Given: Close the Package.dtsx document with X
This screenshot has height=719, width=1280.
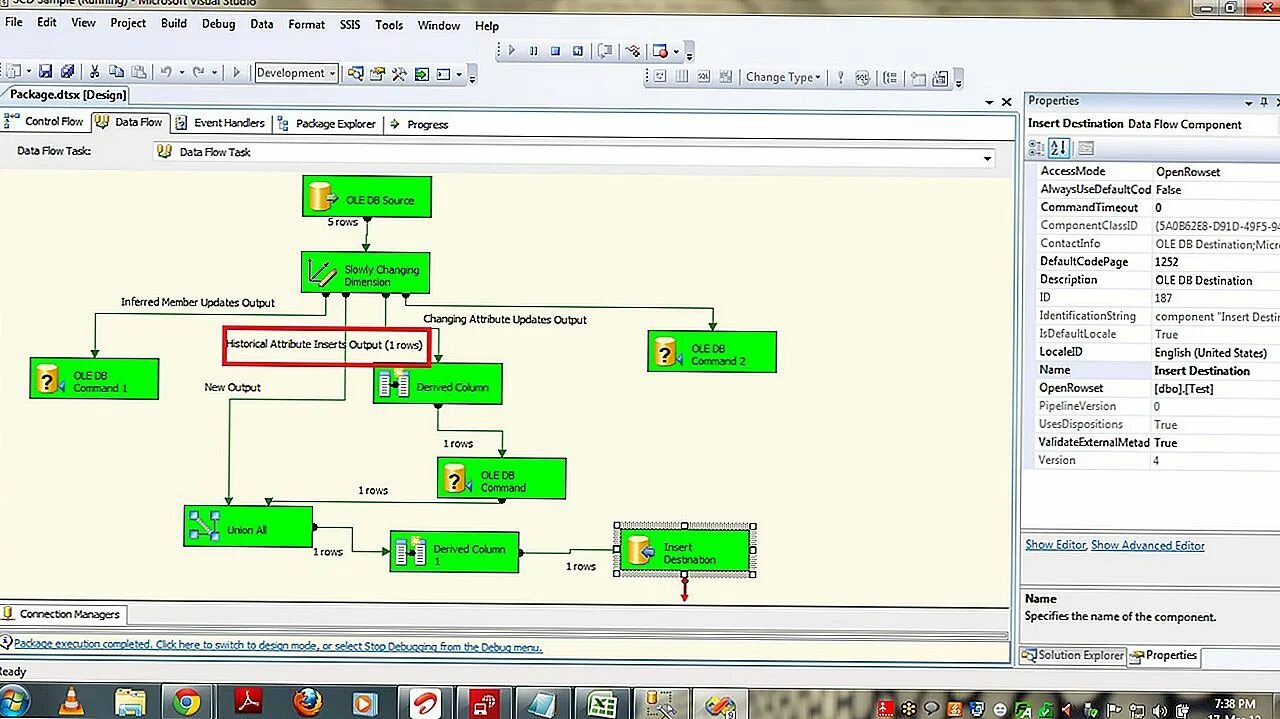Looking at the screenshot, I should (x=1006, y=101).
